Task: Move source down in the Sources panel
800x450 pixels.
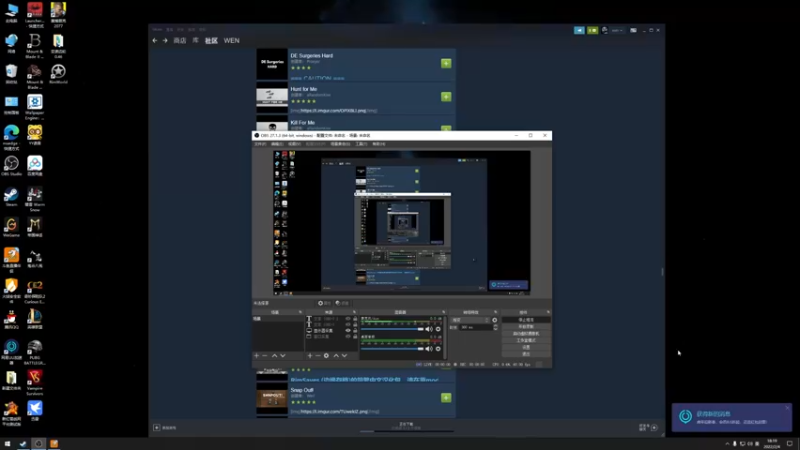Action: 344,356
